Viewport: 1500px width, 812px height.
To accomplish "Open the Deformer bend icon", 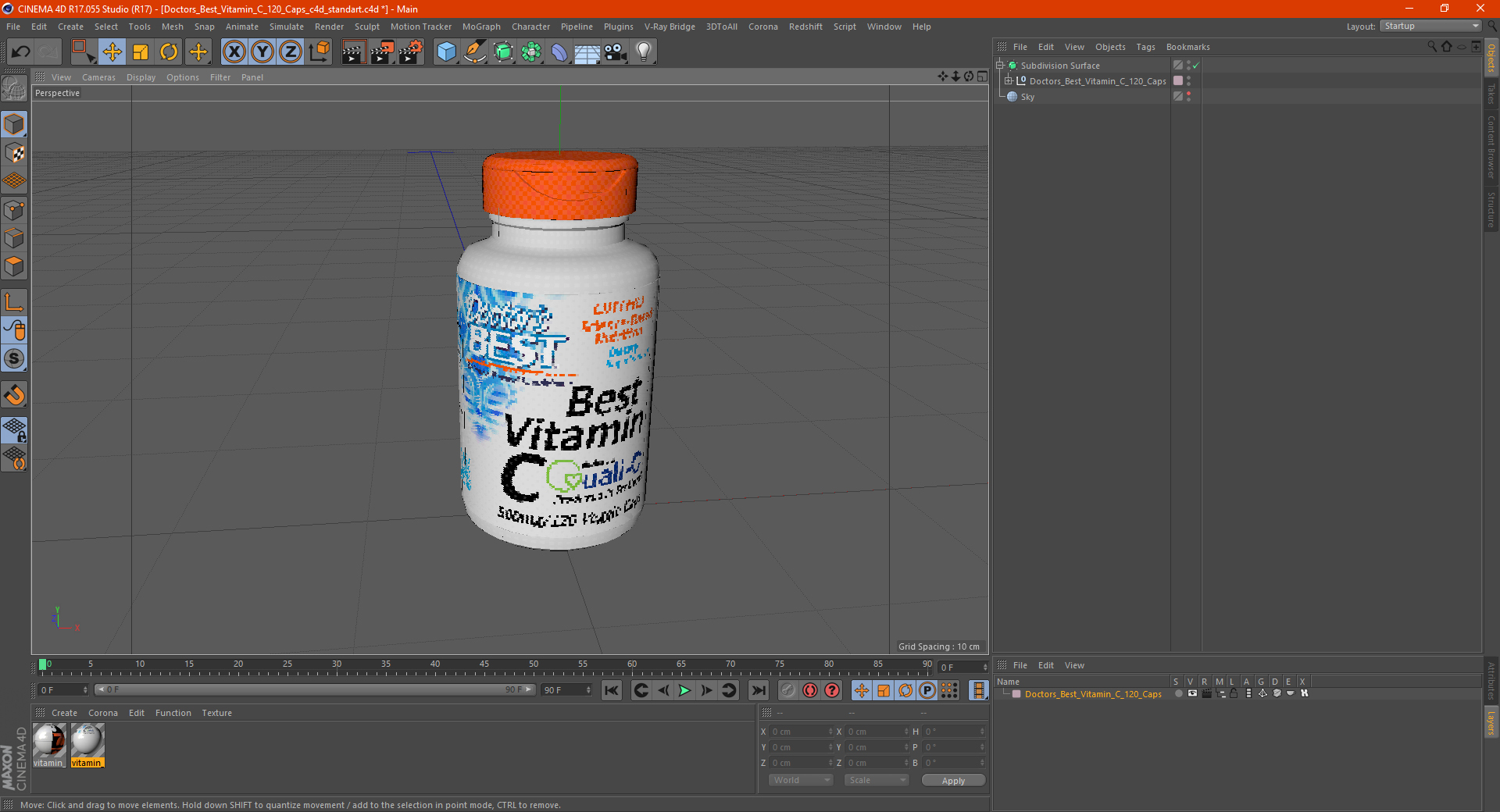I will click(x=559, y=52).
